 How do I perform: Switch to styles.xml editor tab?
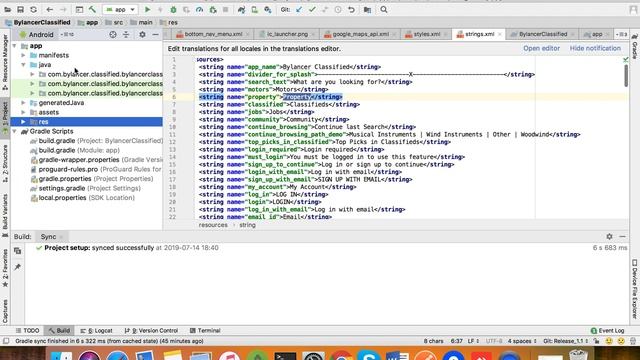tap(426, 34)
